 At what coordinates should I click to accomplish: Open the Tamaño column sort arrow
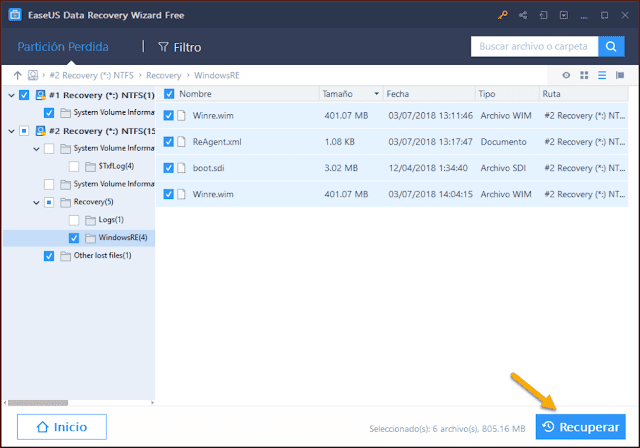[376, 94]
